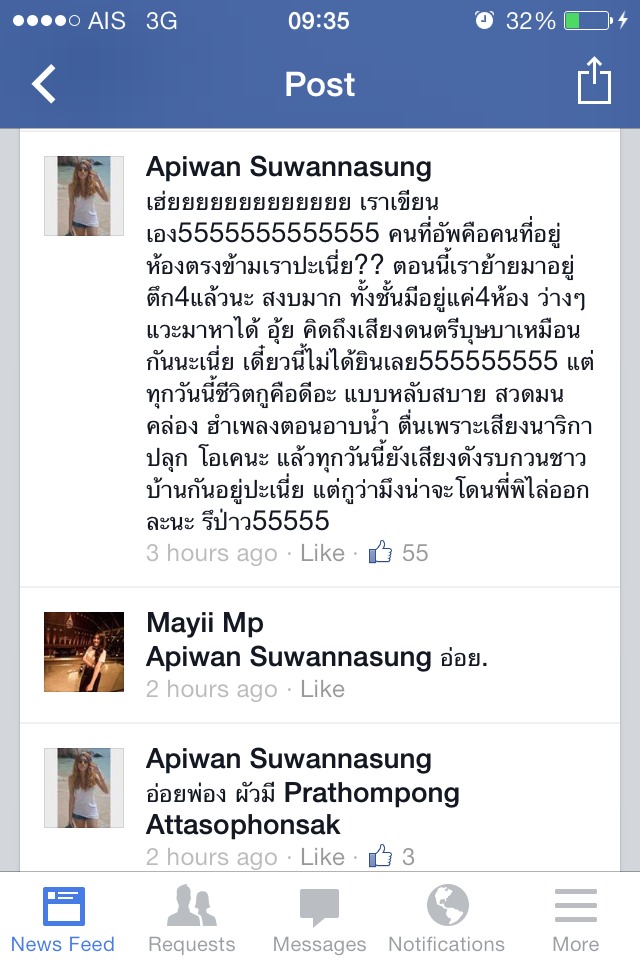This screenshot has width=640, height=960.
Task: Open Notifications globe icon
Action: (447, 905)
